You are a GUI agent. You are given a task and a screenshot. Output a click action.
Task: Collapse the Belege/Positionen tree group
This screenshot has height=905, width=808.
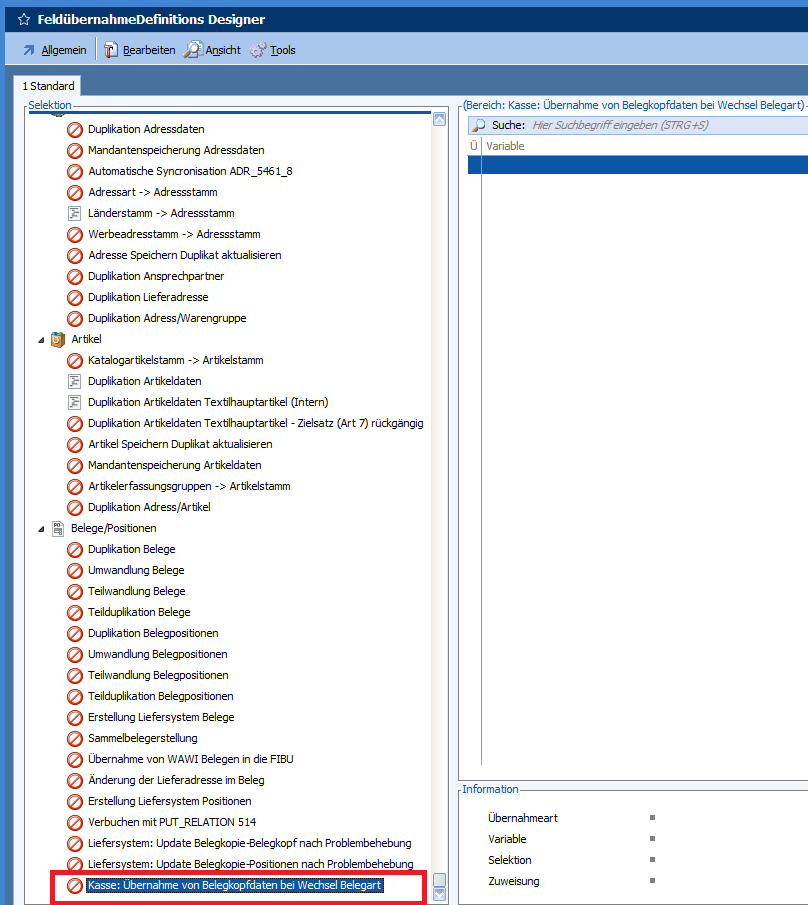tap(41, 529)
